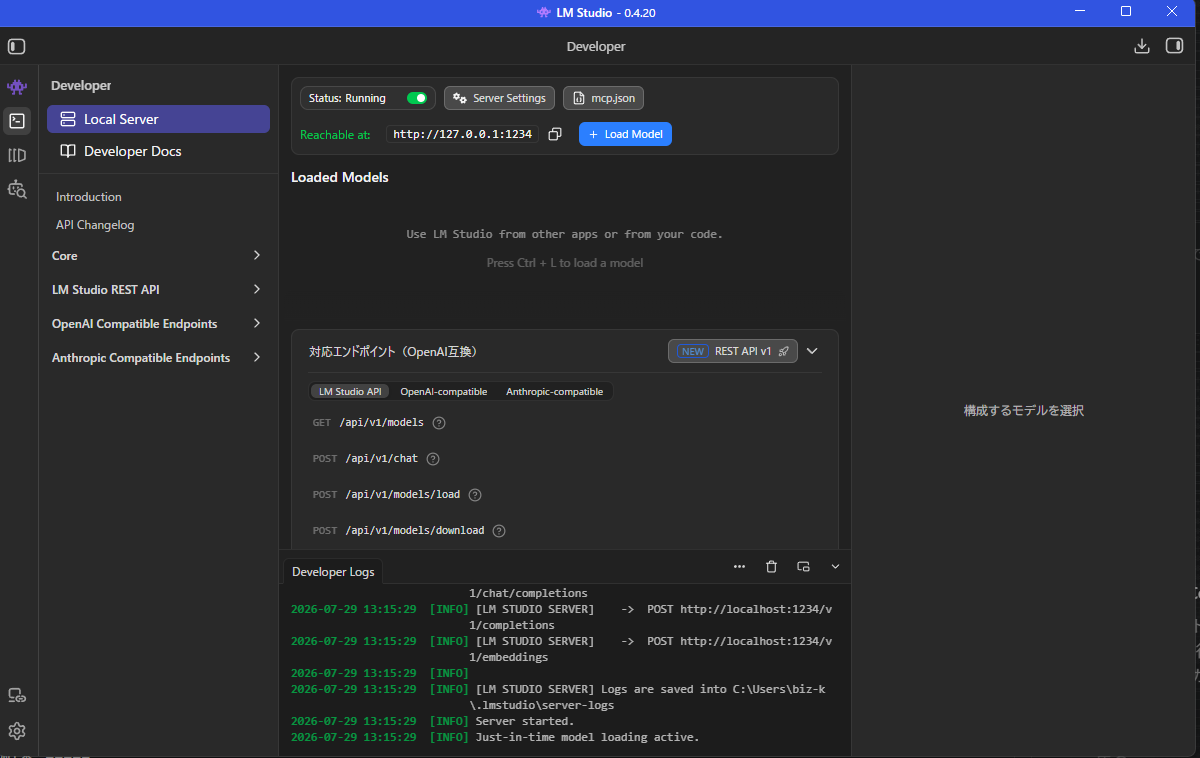Open Server Settings
The height and width of the screenshot is (758, 1200).
(499, 98)
